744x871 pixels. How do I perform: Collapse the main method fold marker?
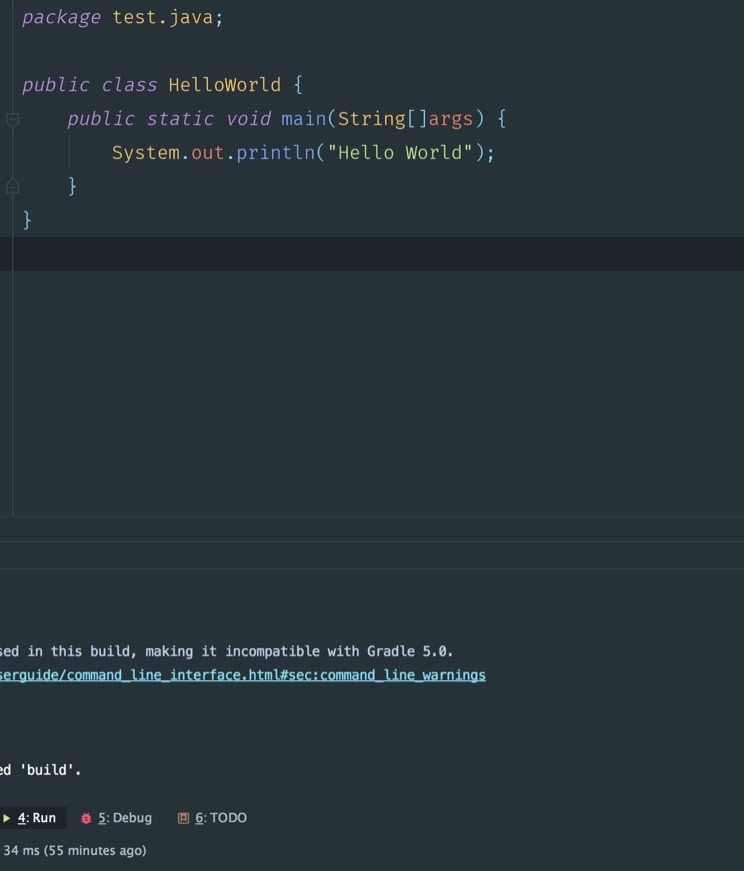coord(13,119)
